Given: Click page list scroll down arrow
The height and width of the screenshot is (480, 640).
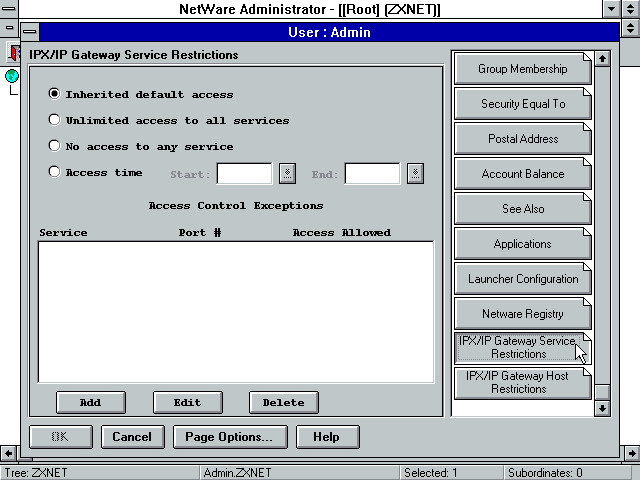Looking at the screenshot, I should coord(602,408).
